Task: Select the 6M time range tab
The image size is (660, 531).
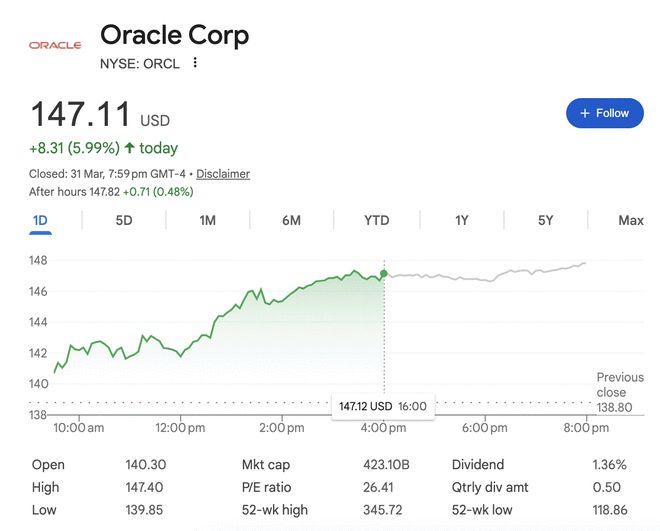Action: [x=291, y=220]
